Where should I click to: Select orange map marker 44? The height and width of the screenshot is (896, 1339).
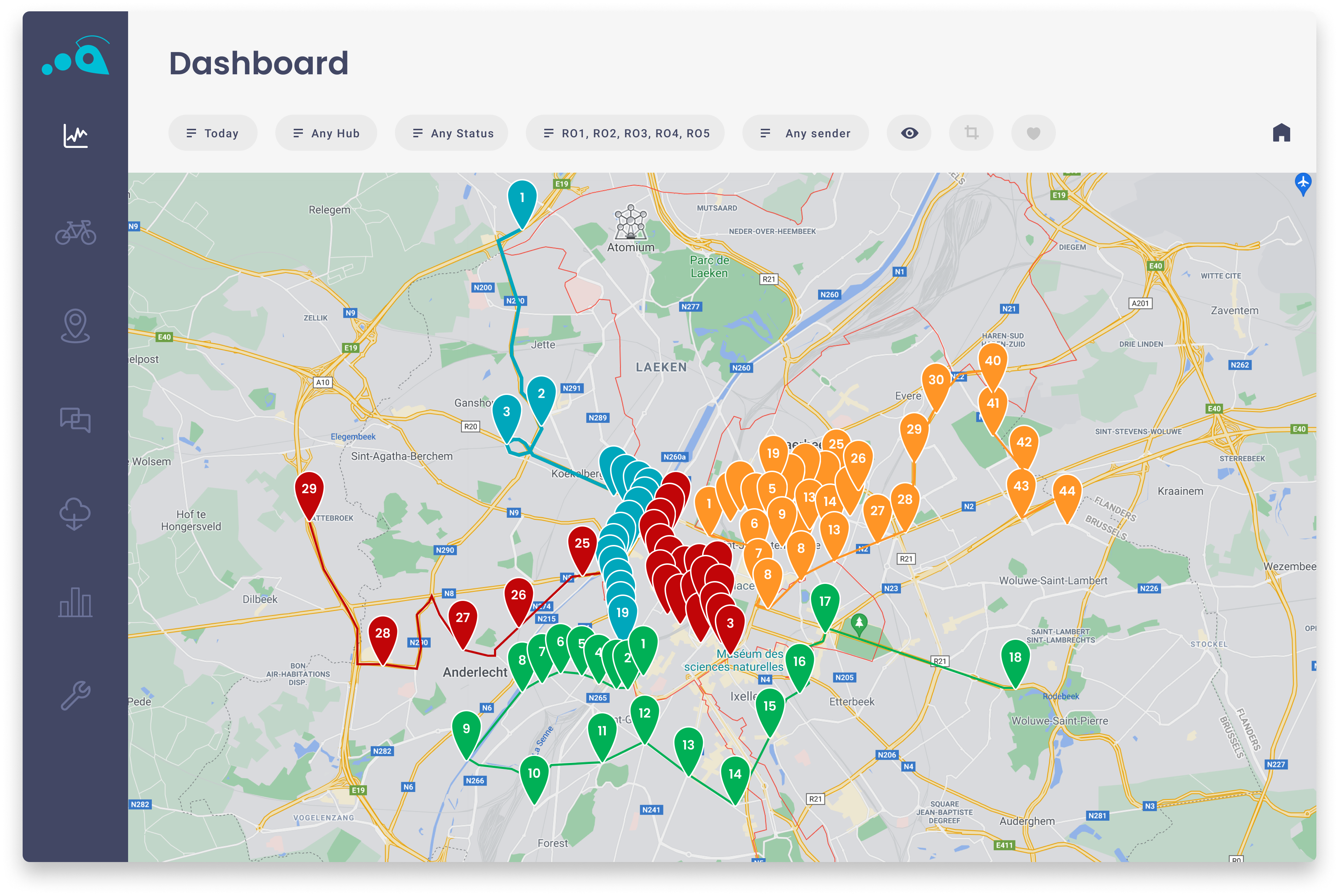(x=1067, y=493)
